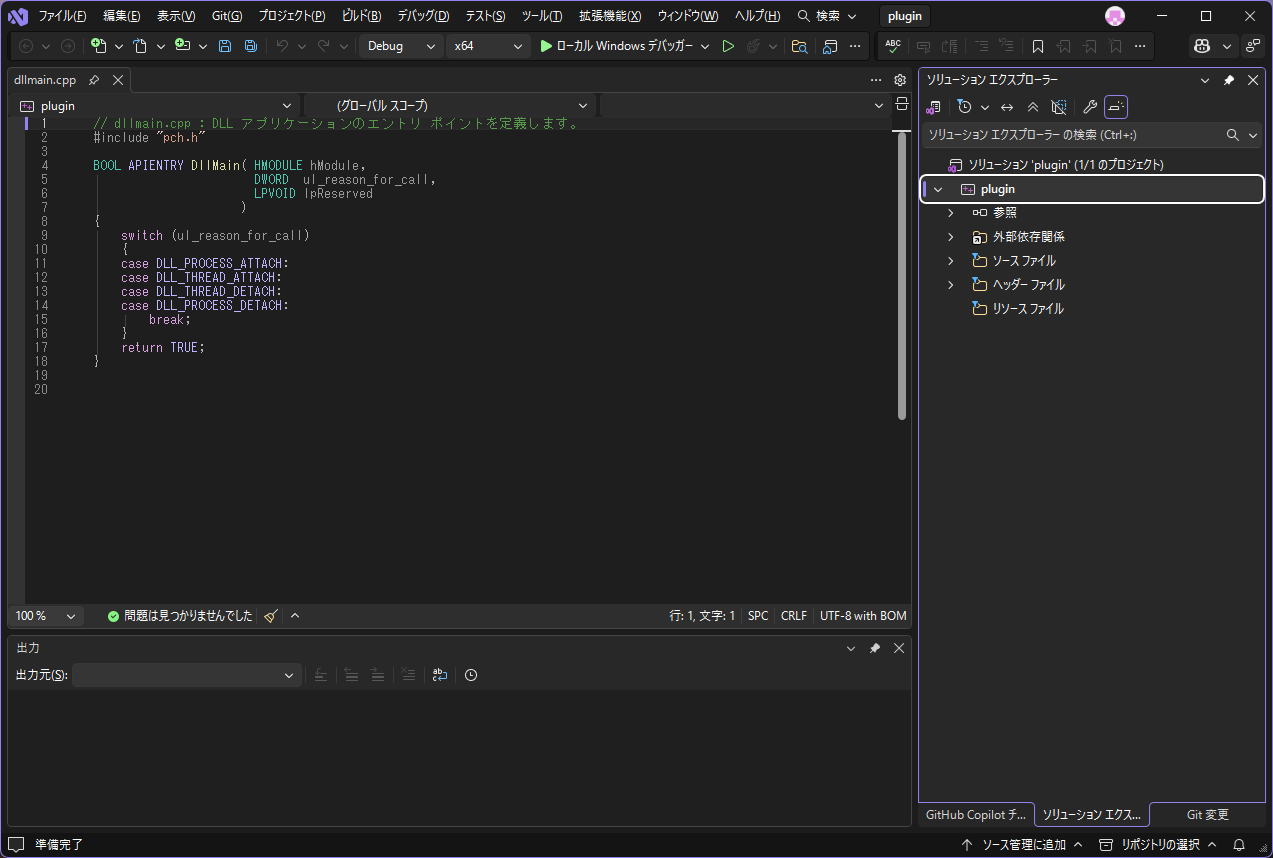Image resolution: width=1273 pixels, height=858 pixels.
Task: Open the global scope dropdown
Action: tap(449, 105)
